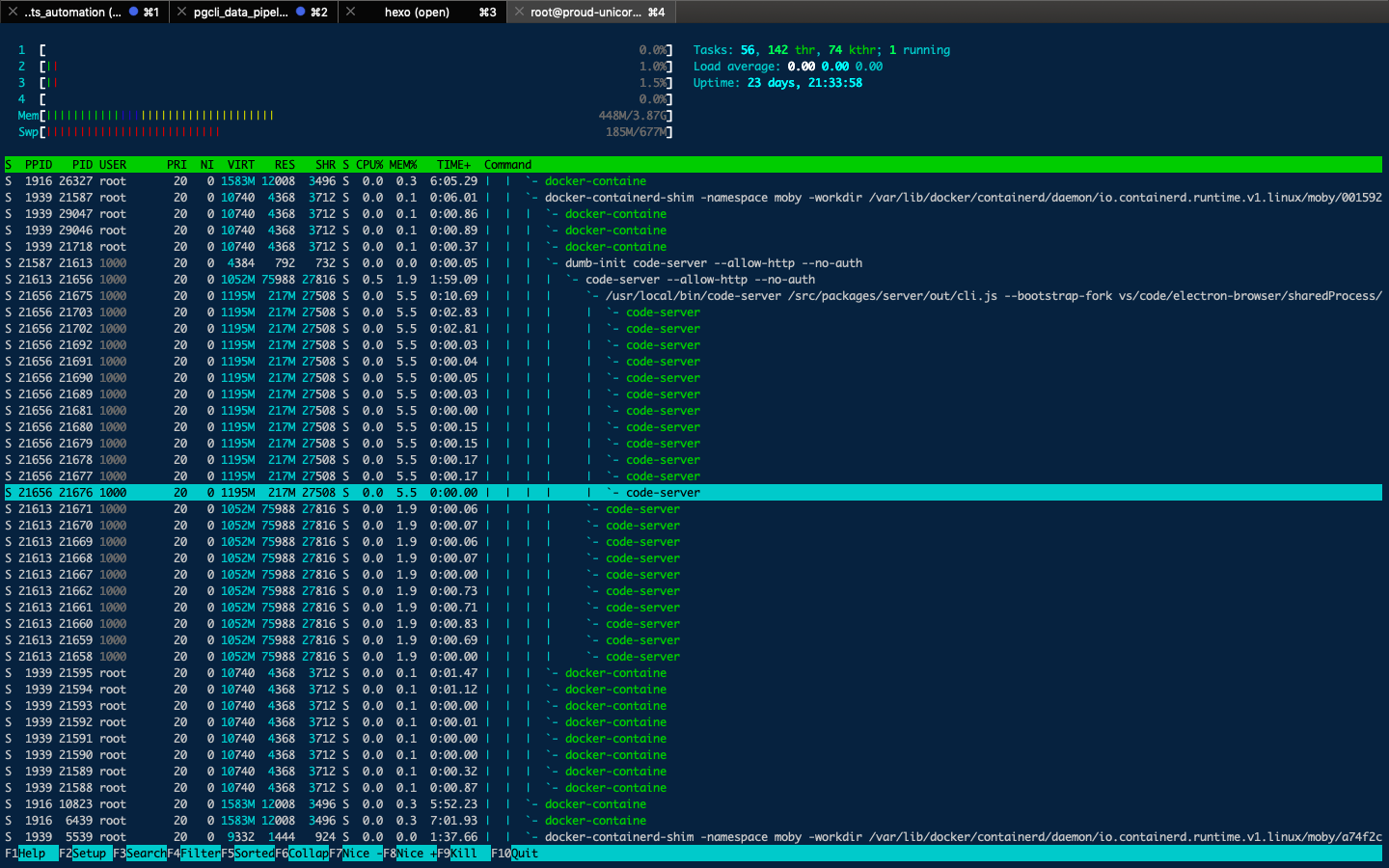The image size is (1389, 868).
Task: Switch to the hexo (open) tab
Action: pos(417,12)
